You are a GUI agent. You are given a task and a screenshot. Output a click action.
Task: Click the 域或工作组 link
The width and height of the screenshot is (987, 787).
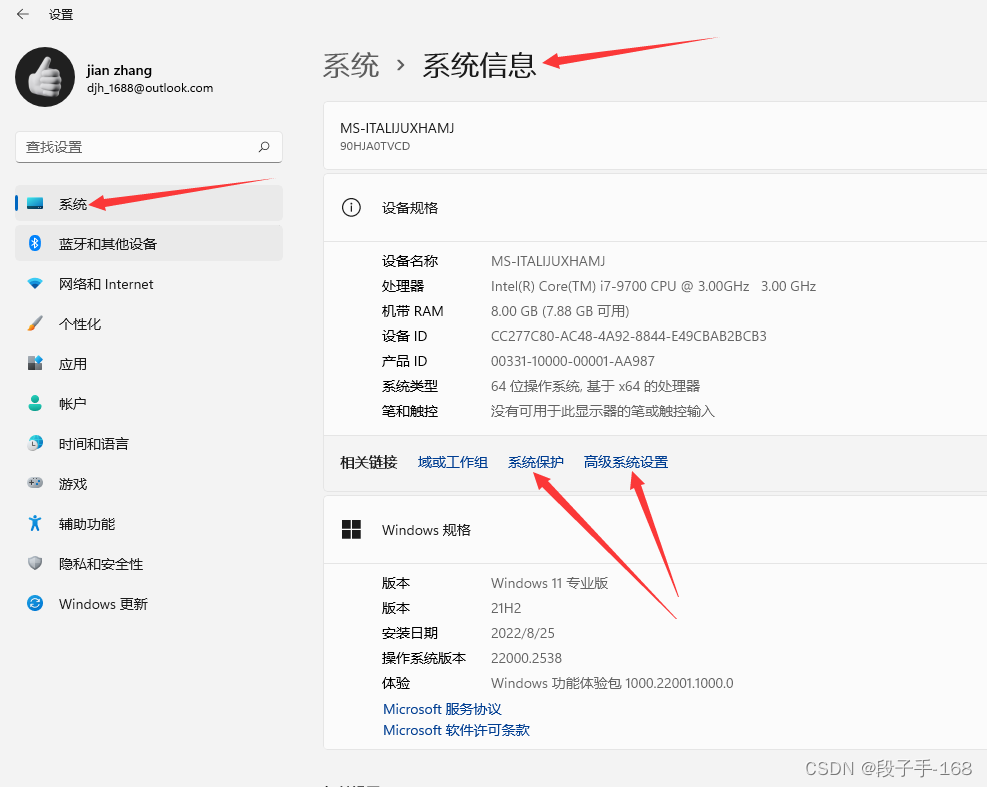point(453,462)
